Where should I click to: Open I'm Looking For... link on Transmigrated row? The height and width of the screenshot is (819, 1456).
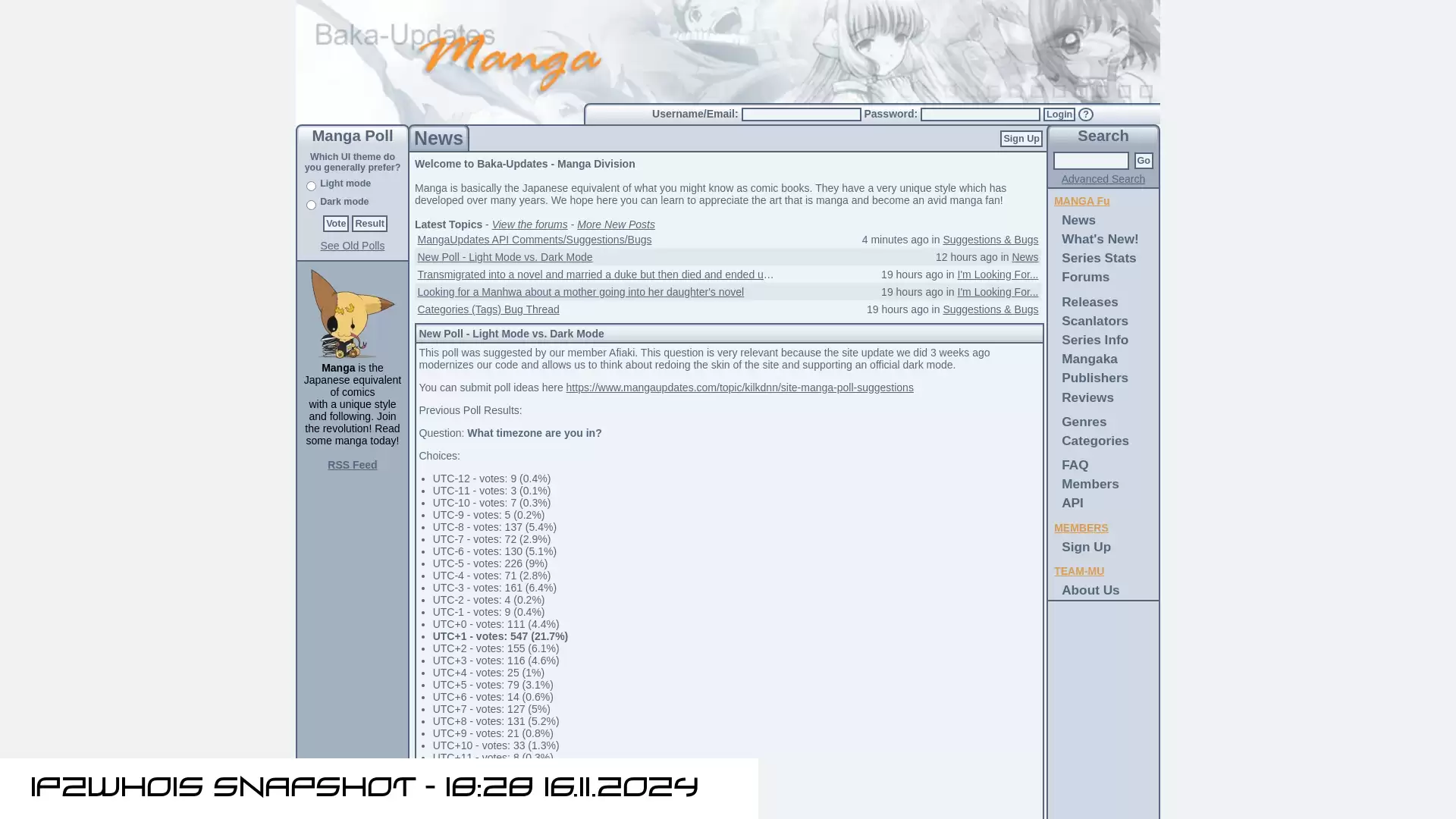point(997,275)
